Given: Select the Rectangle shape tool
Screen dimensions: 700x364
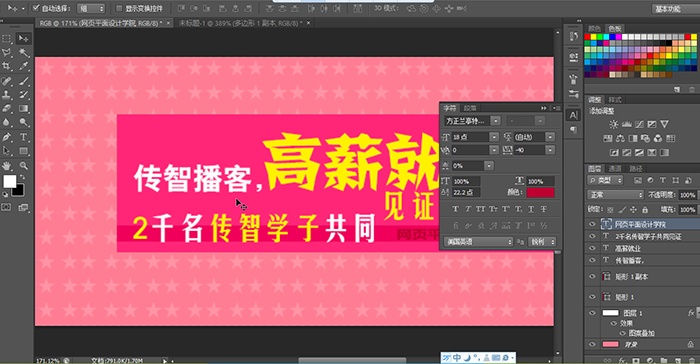Looking at the screenshot, I should 23,151.
